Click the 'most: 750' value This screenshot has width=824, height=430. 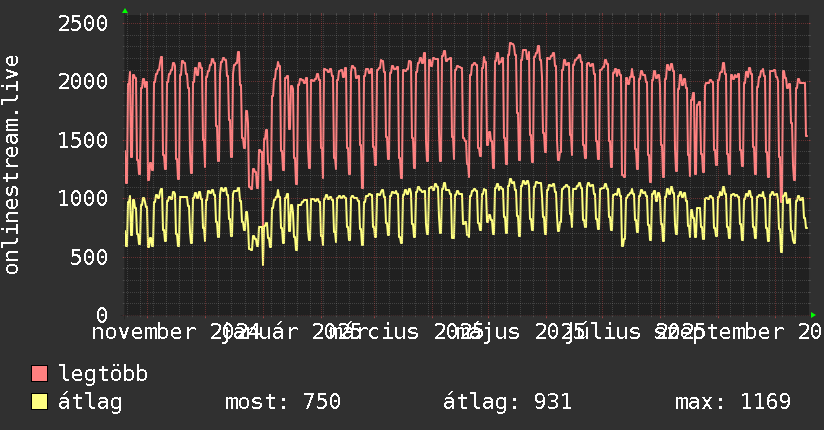pos(283,402)
